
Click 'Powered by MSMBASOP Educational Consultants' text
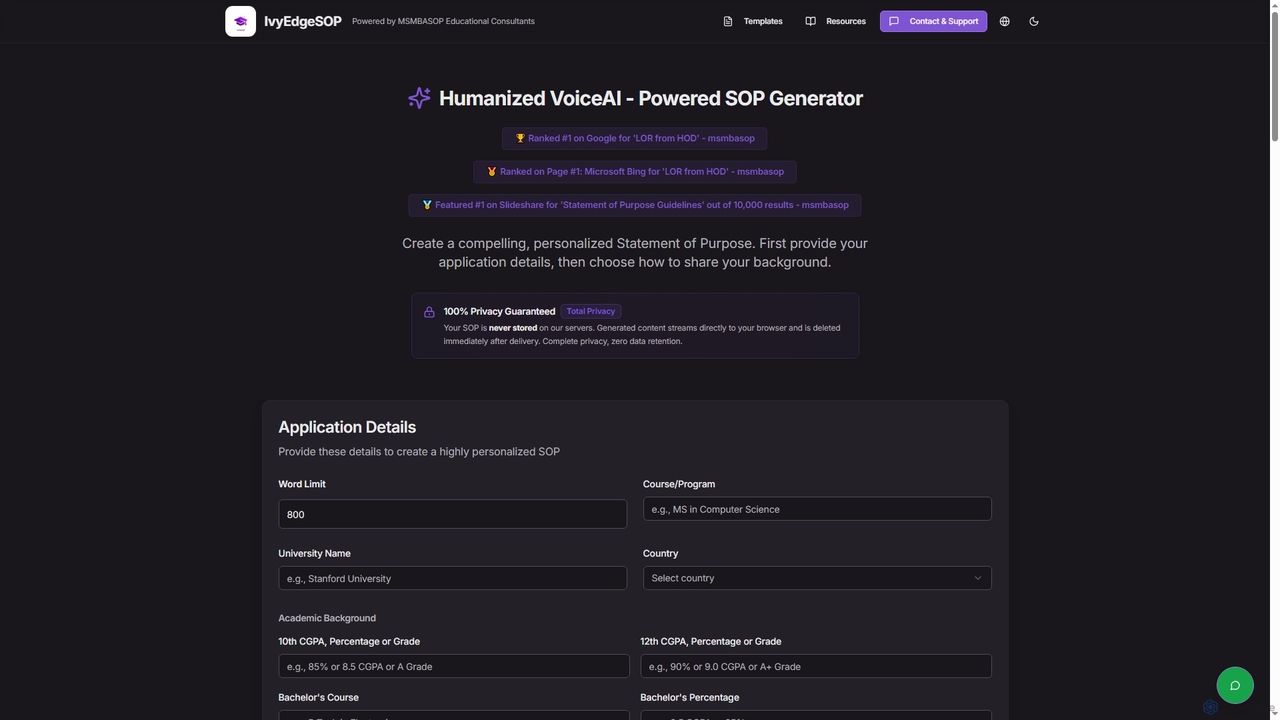[x=443, y=21]
